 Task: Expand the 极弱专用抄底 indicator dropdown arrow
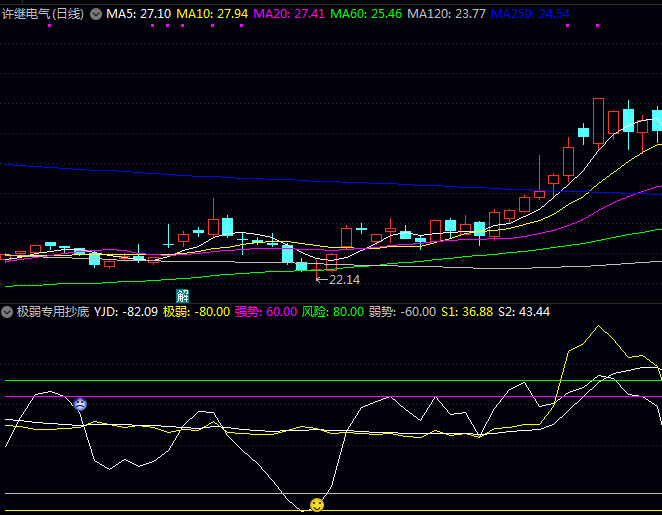point(8,312)
